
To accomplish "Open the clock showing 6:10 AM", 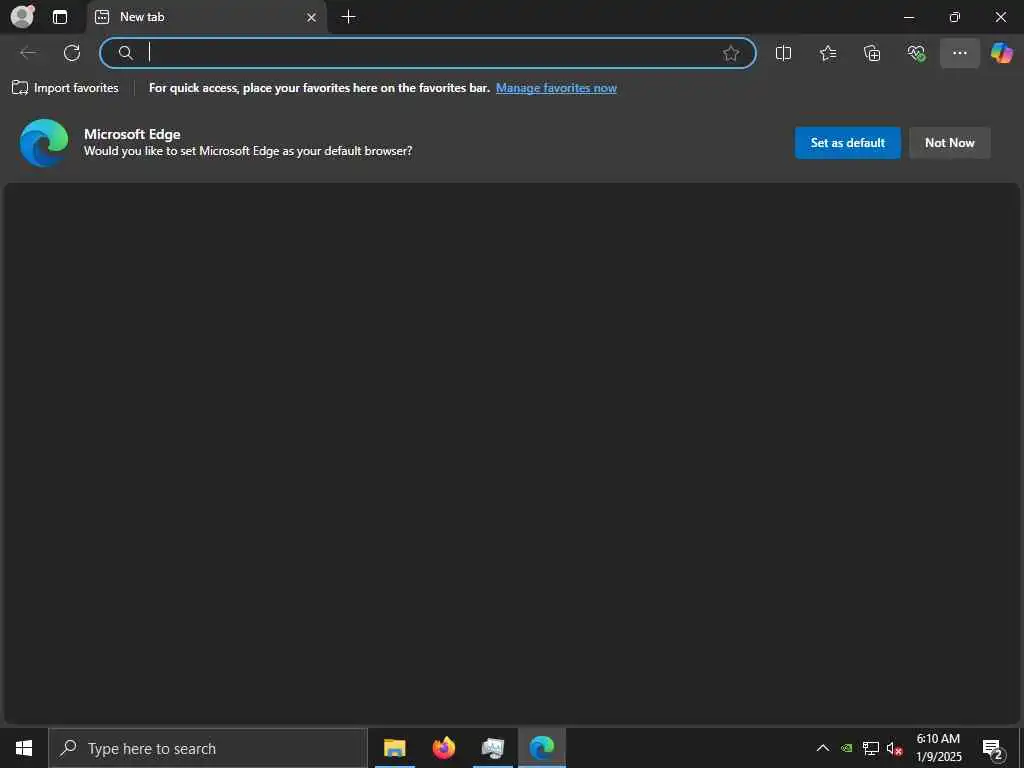I will 938,748.
